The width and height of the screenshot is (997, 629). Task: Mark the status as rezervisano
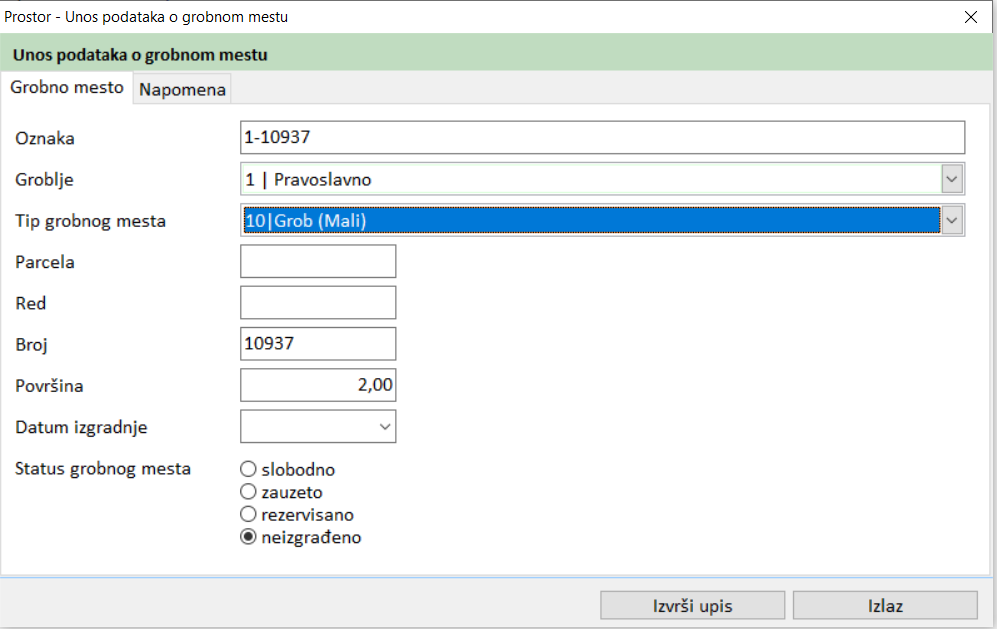pyautogui.click(x=249, y=515)
